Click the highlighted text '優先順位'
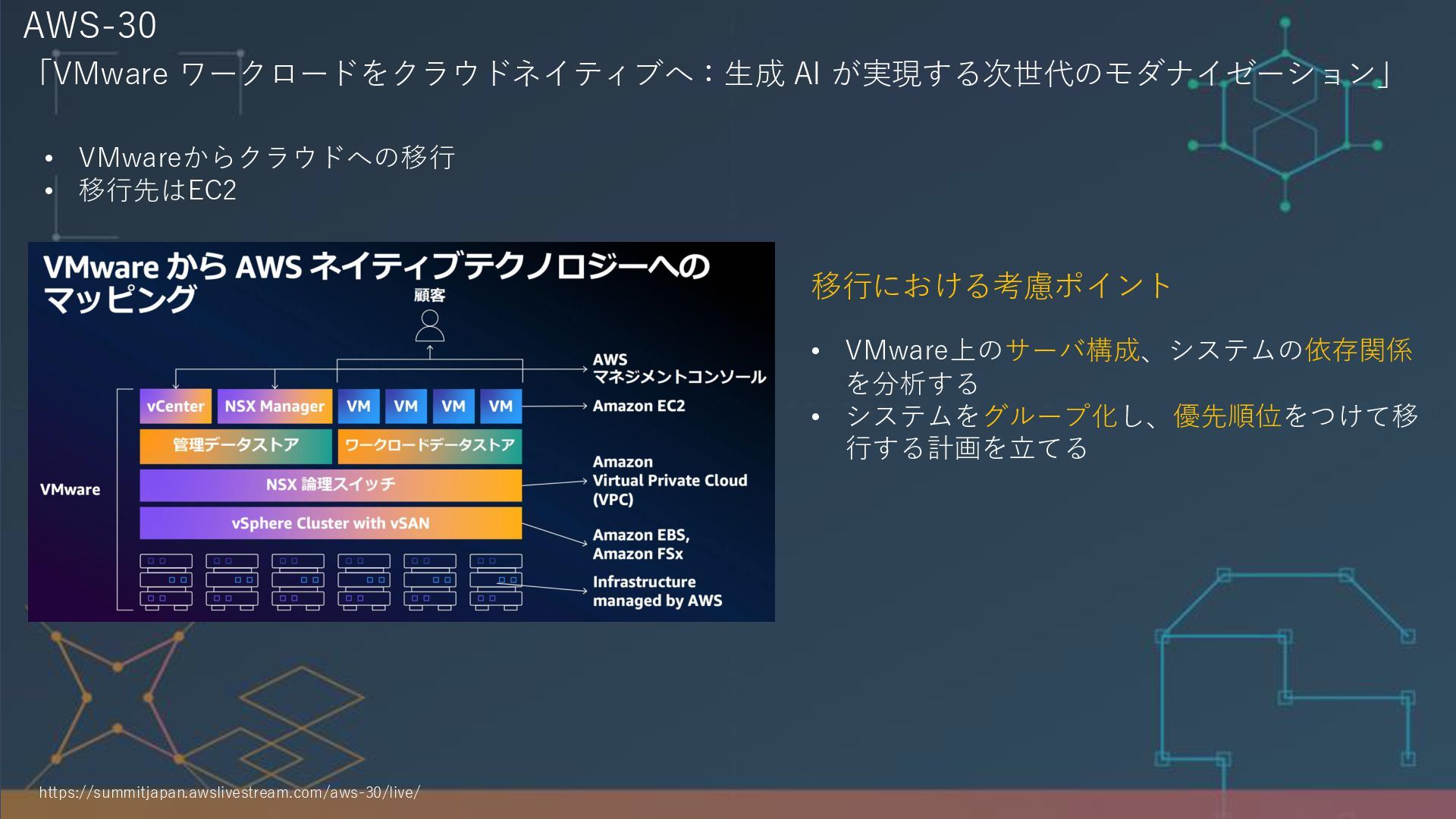This screenshot has height=819, width=1456. [1227, 416]
